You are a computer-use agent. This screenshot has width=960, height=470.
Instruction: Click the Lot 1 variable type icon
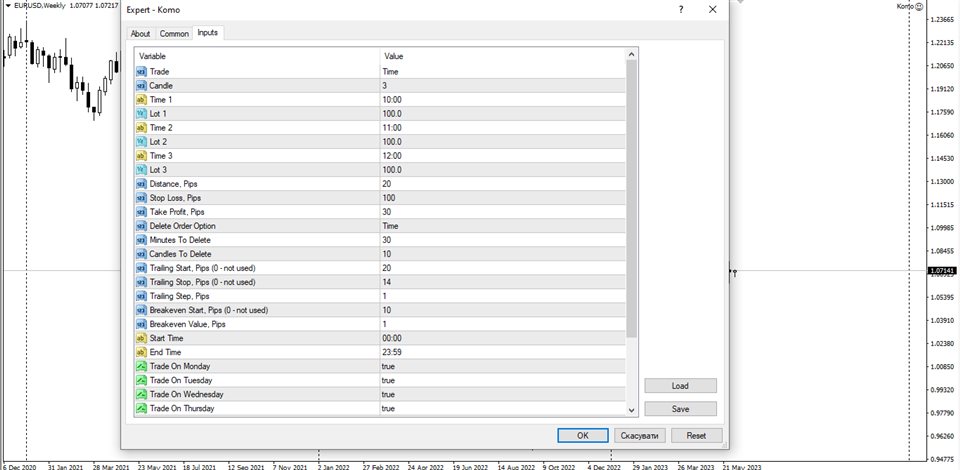coord(141,114)
